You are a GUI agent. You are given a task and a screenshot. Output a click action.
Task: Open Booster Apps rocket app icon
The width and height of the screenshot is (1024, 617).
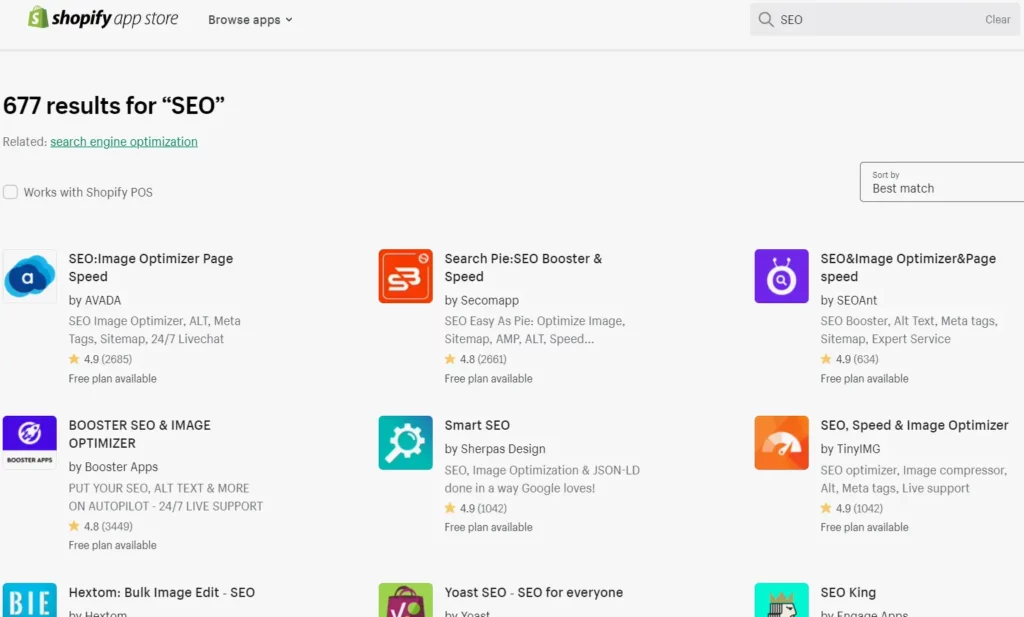pos(29,443)
